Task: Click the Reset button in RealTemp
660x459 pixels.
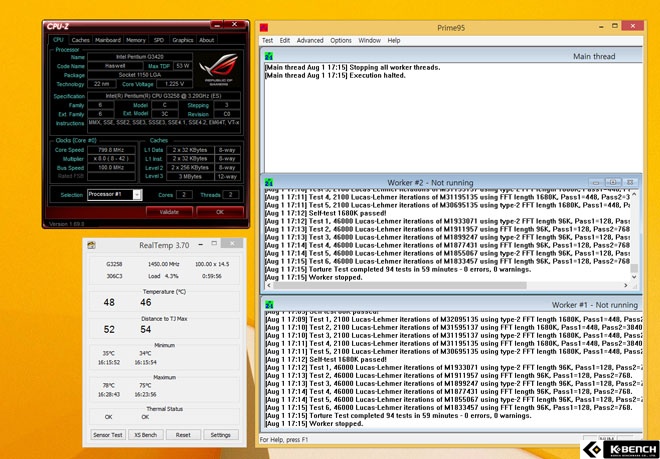Action: (183, 435)
